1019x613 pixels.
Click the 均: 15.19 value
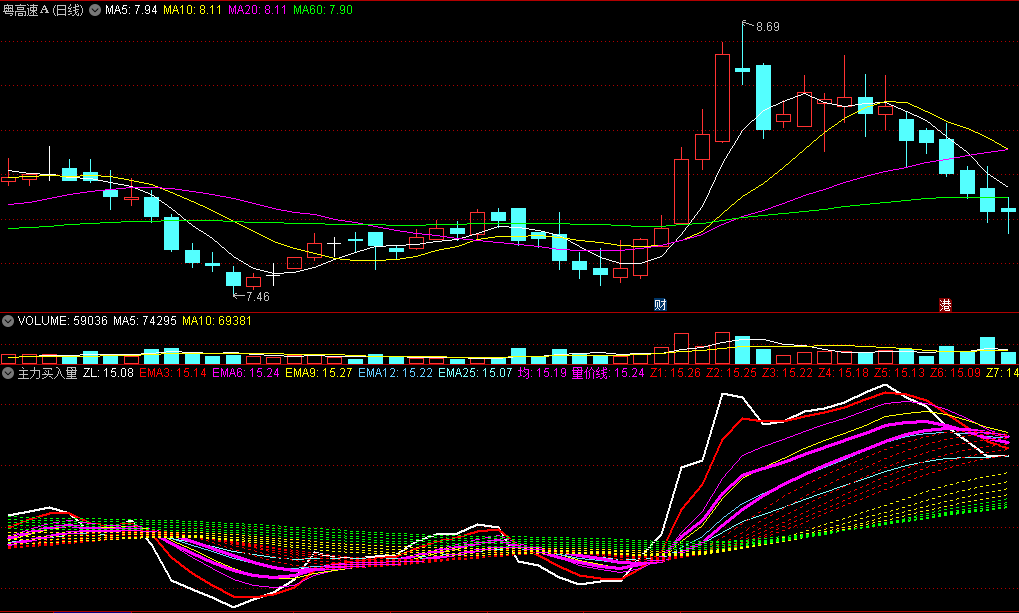(x=542, y=373)
